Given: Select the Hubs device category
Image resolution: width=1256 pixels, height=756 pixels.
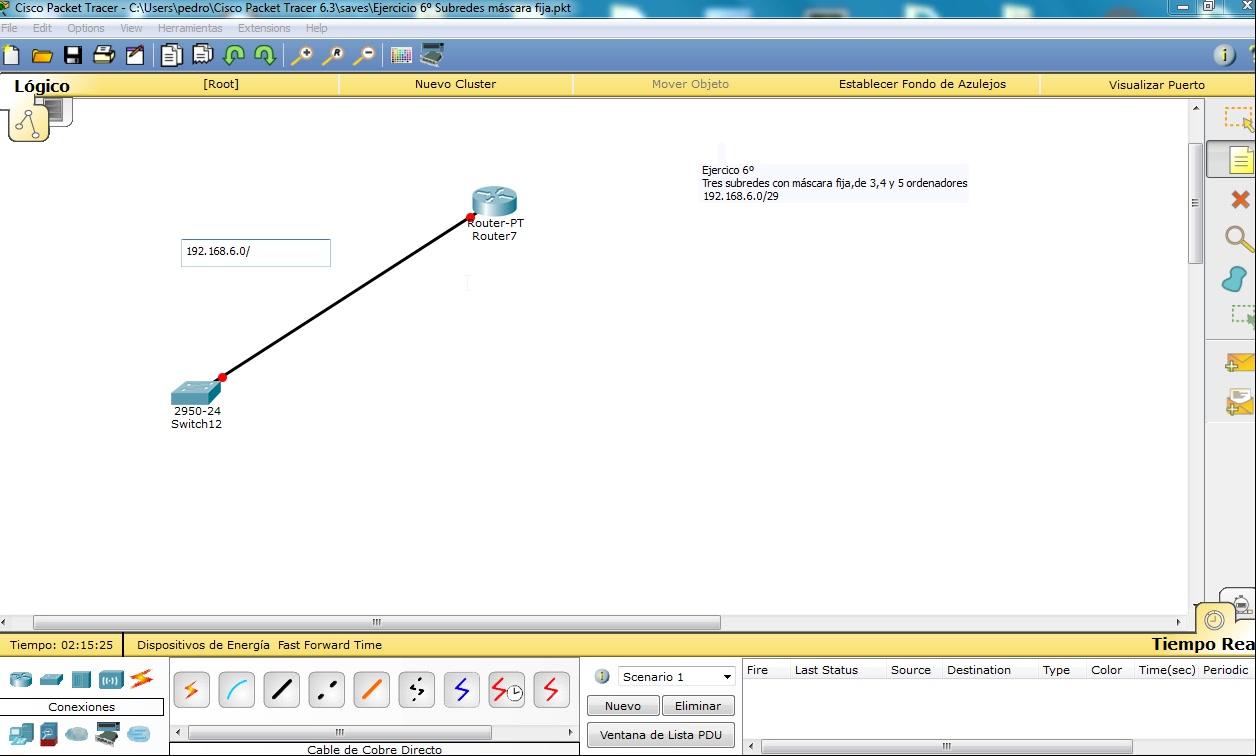Looking at the screenshot, I should click(81, 679).
